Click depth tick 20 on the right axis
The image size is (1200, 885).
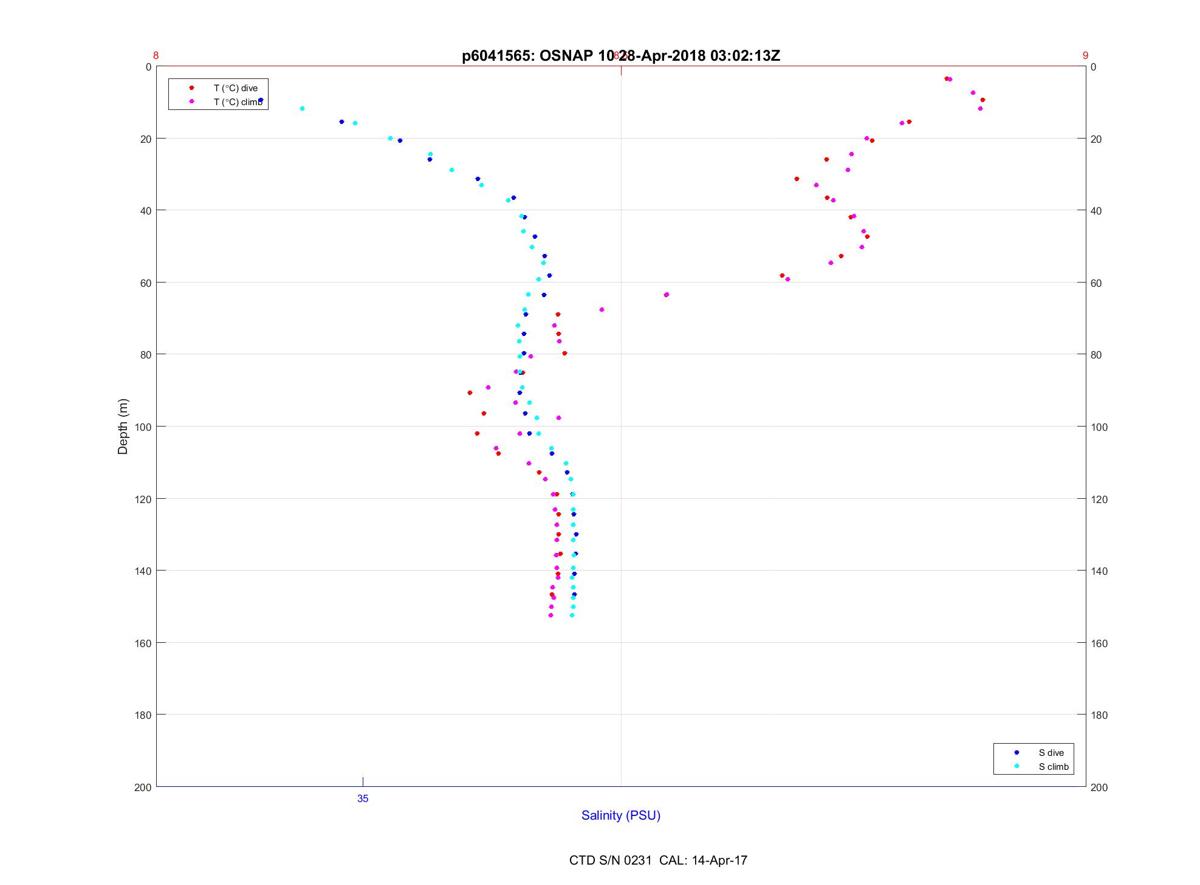click(x=1096, y=139)
